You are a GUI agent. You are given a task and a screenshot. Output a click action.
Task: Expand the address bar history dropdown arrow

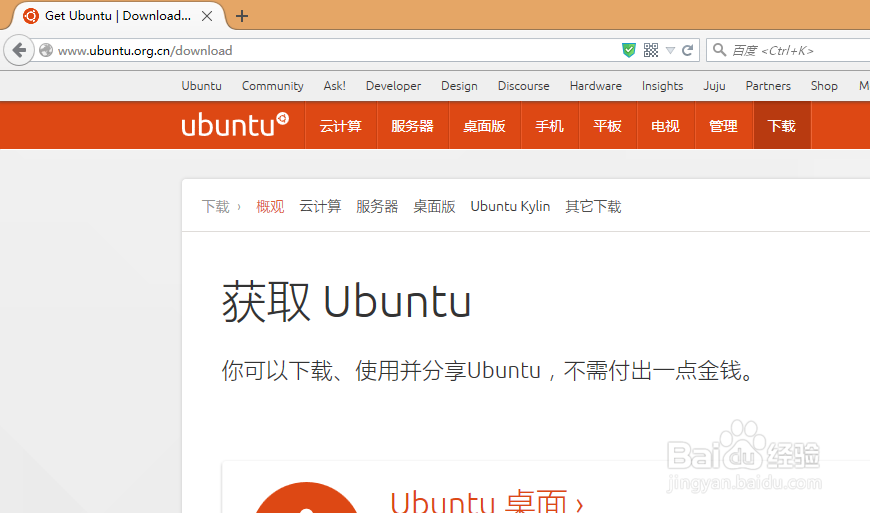point(670,50)
